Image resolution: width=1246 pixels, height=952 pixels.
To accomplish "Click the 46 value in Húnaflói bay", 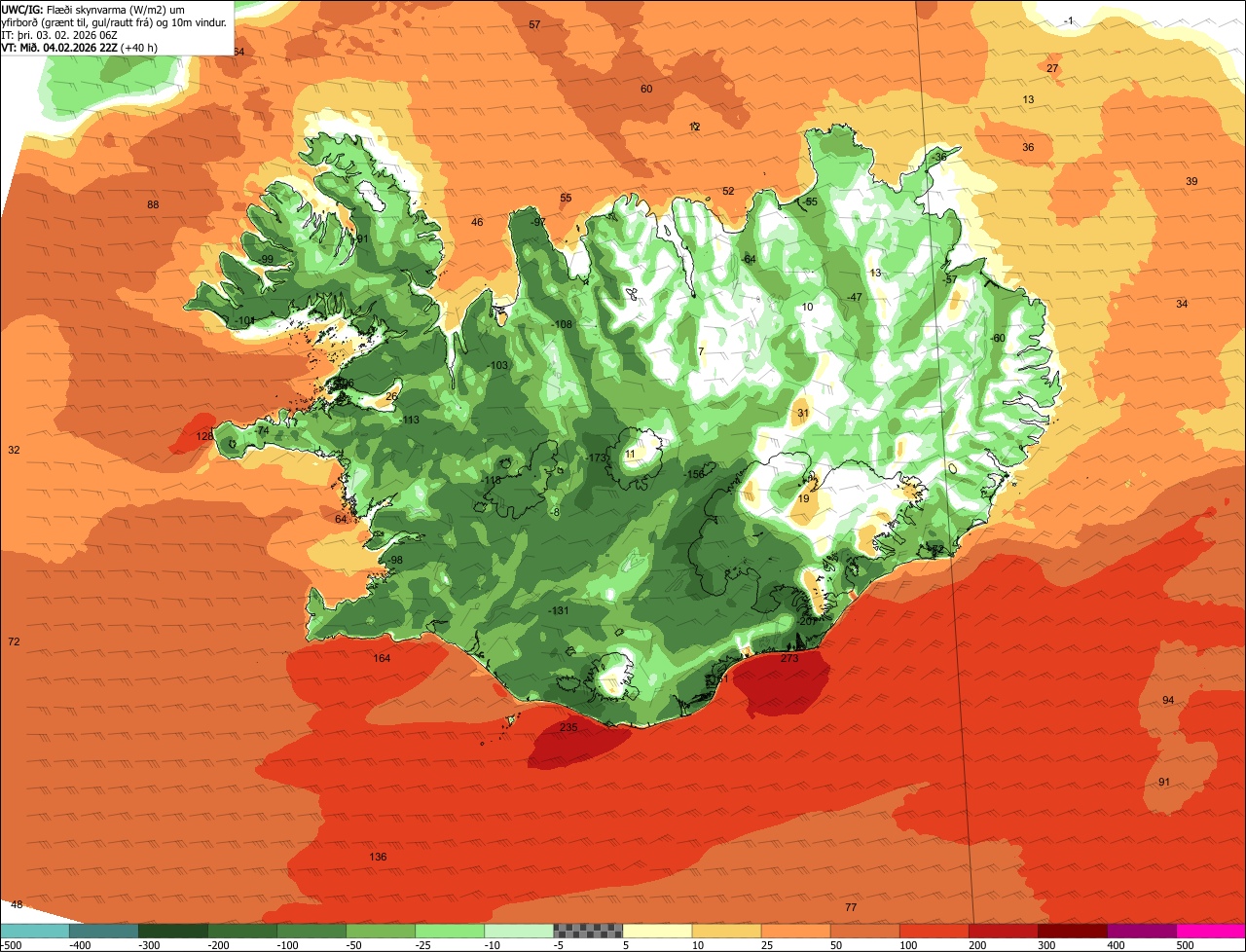I will pos(477,222).
